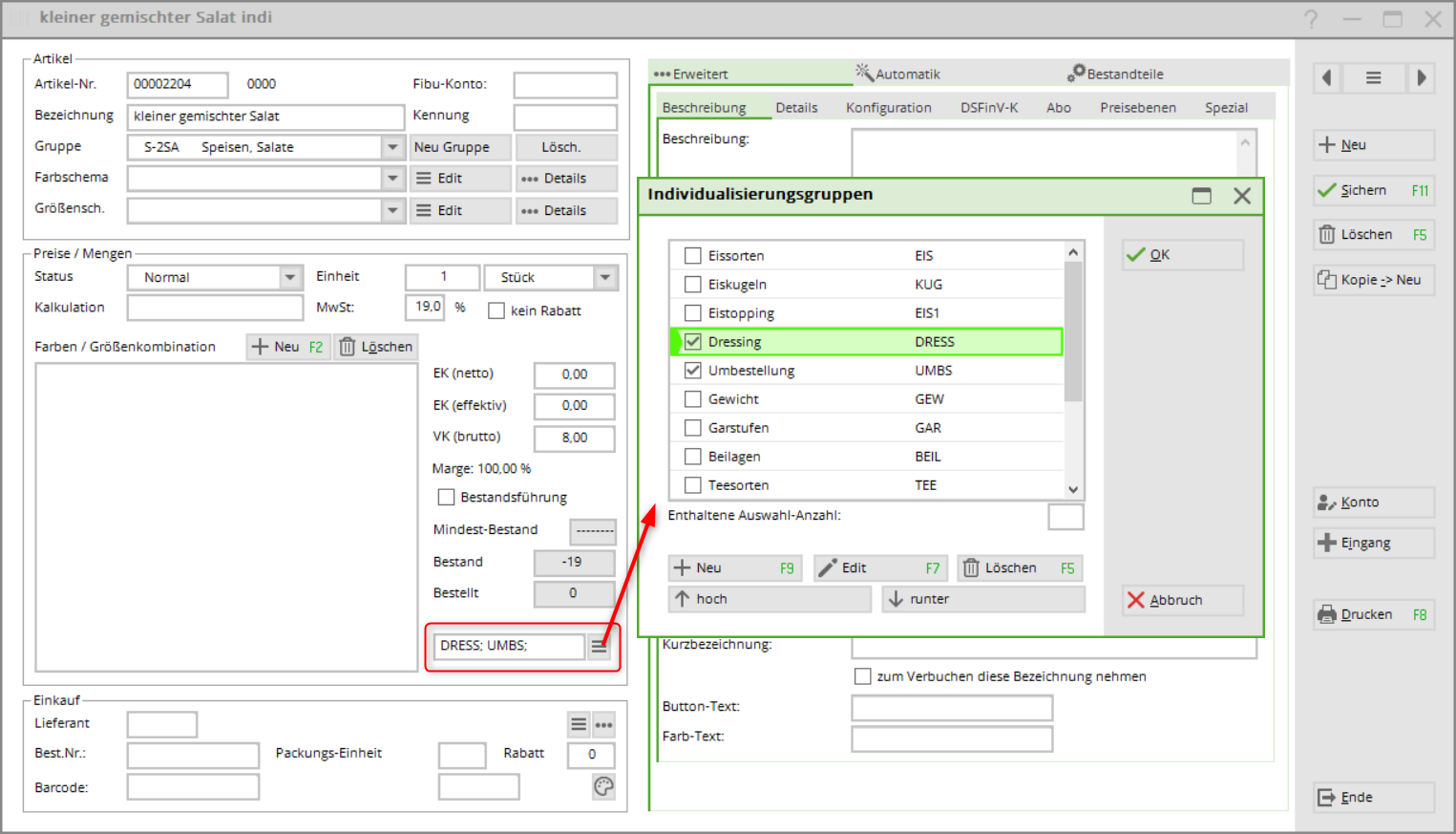Open the Bestandteile tab
1456x834 pixels.
tap(1115, 74)
